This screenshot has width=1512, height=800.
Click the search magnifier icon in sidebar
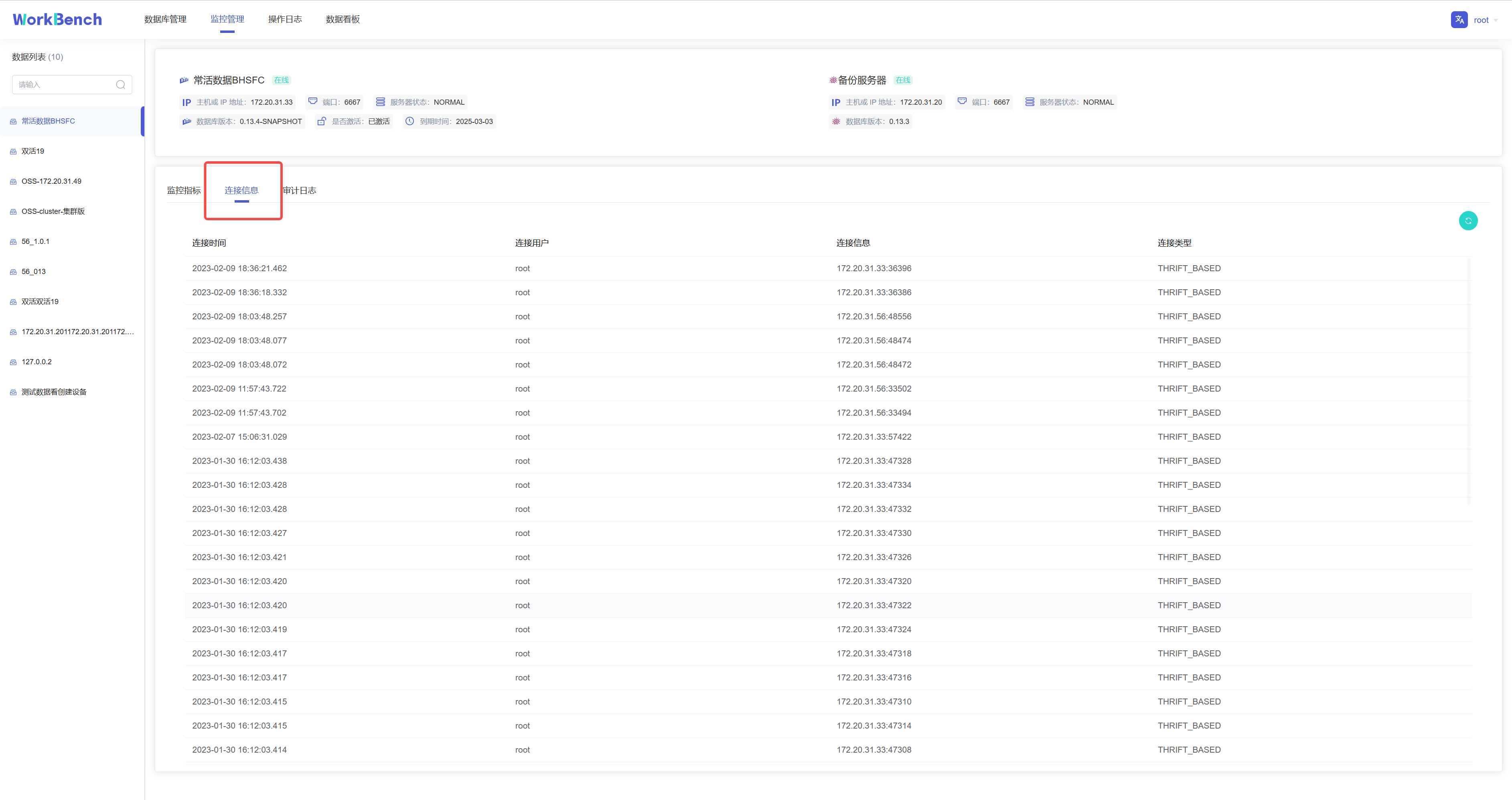point(120,84)
